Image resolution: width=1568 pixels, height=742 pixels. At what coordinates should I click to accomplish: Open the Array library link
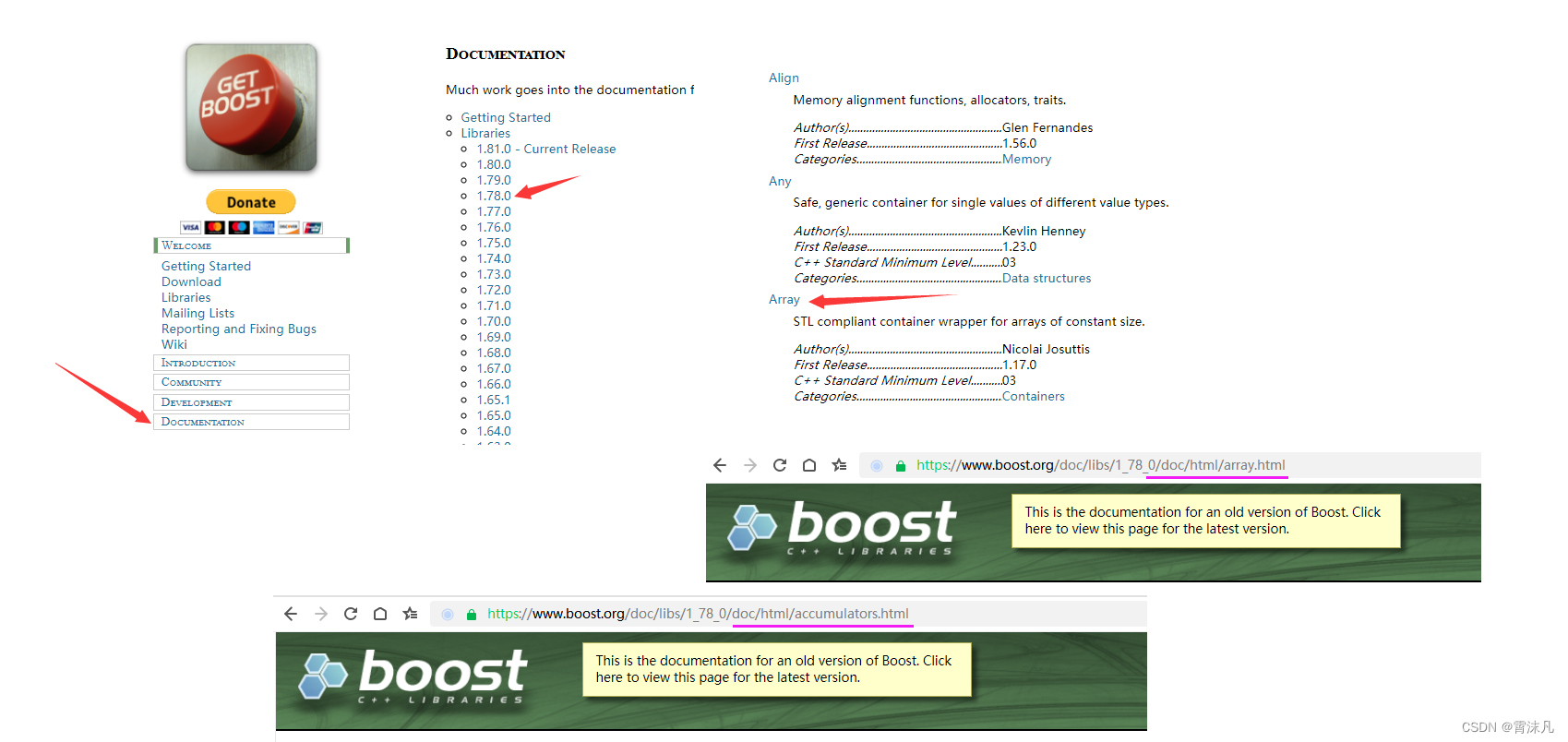point(784,299)
